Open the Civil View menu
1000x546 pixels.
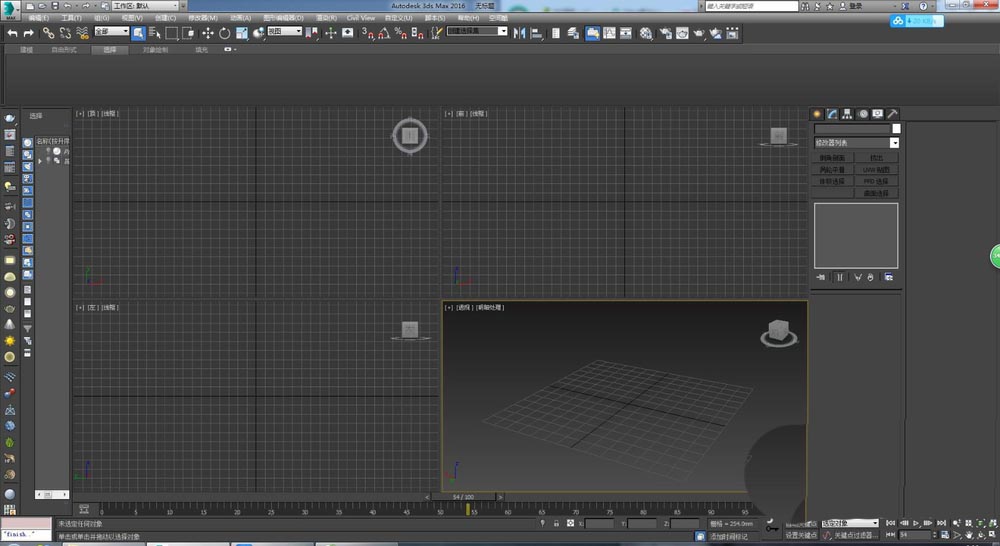tap(361, 18)
